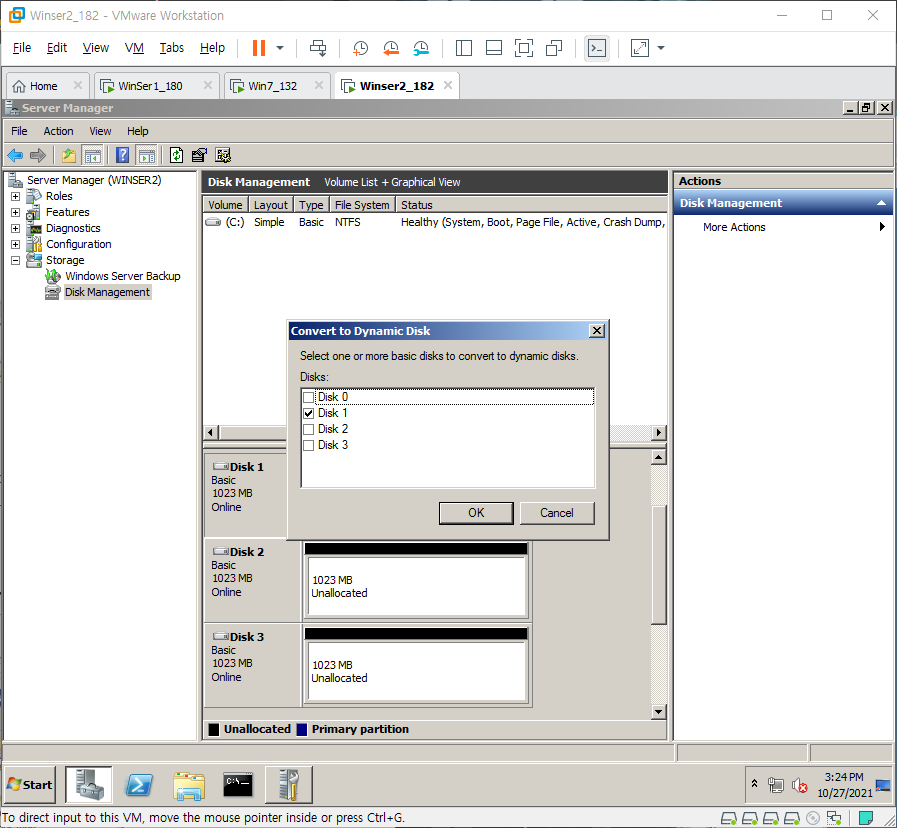Click the VMware pause VM icon

[x=259, y=48]
